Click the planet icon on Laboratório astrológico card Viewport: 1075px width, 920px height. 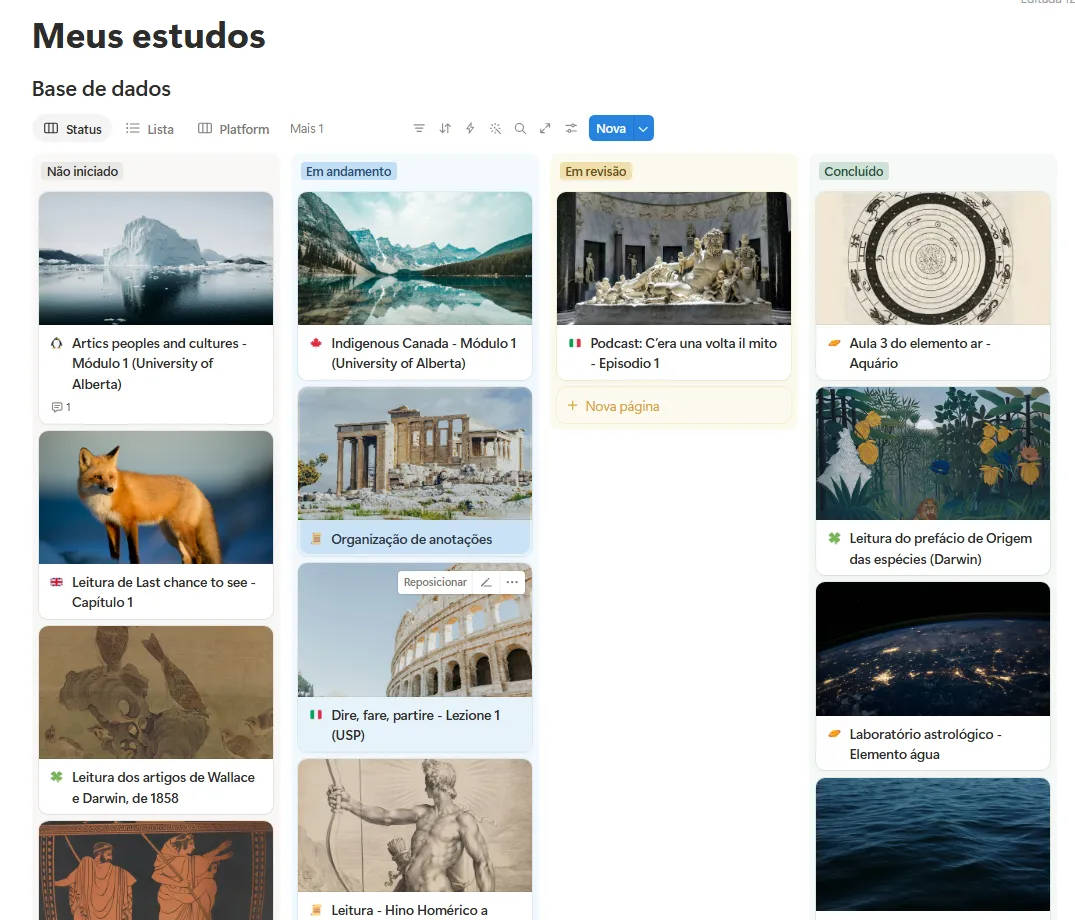(834, 734)
